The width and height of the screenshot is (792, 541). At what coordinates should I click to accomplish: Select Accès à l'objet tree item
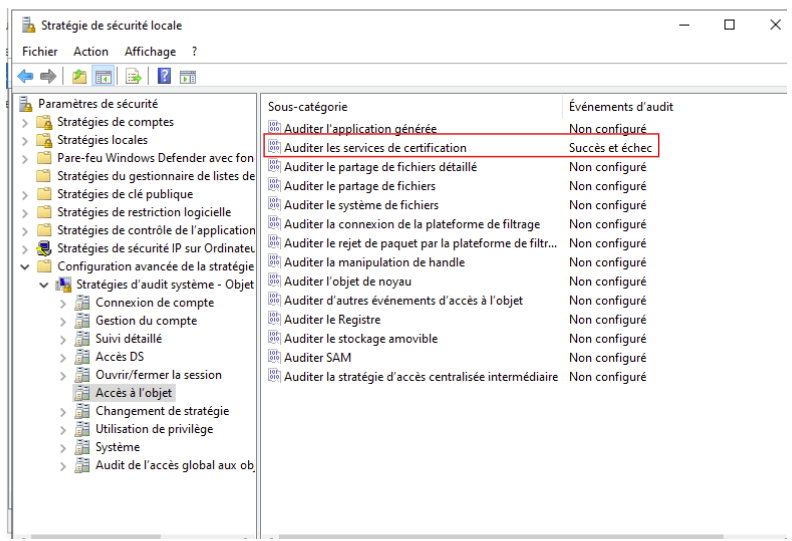133,392
